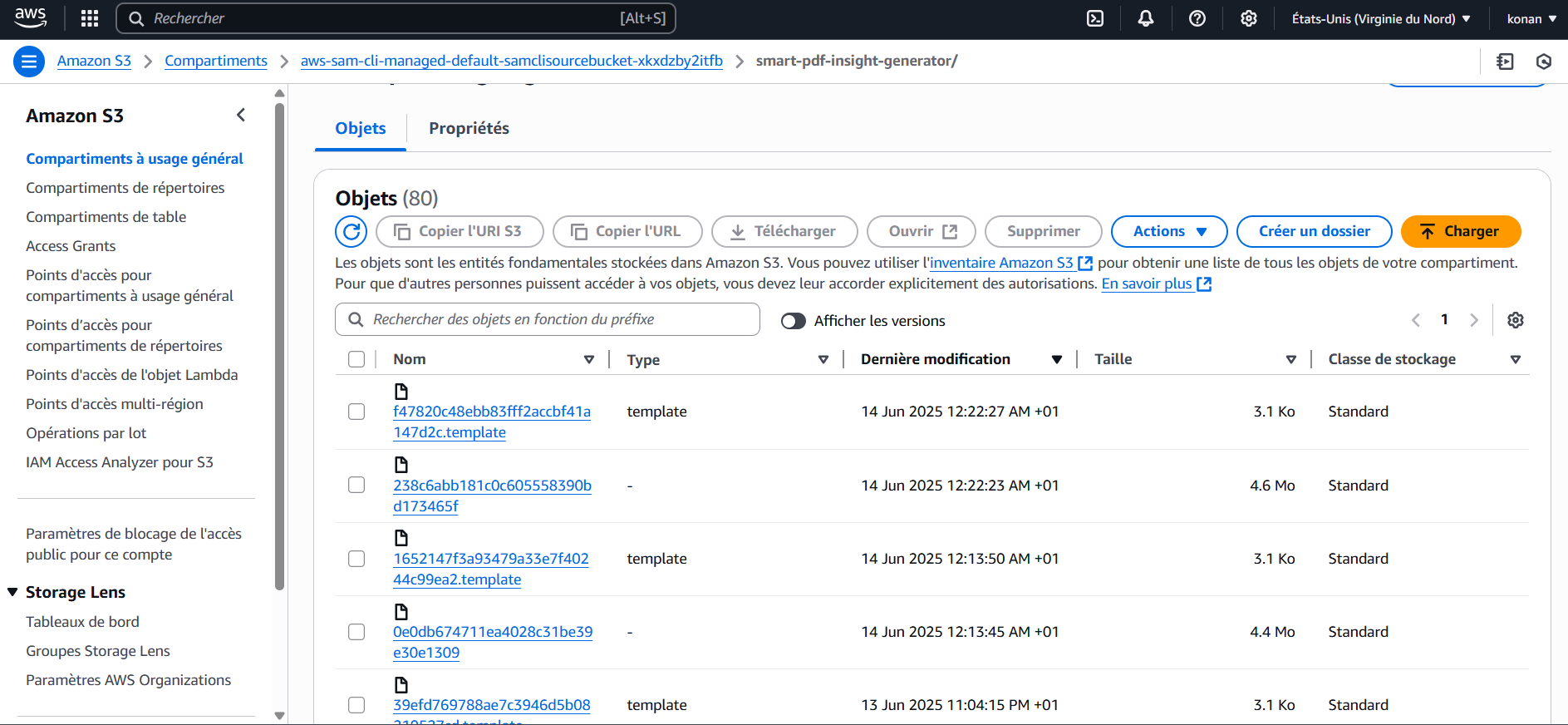This screenshot has height=725, width=1568.
Task: Focus the AWS Rechercher search box
Action: tap(396, 18)
